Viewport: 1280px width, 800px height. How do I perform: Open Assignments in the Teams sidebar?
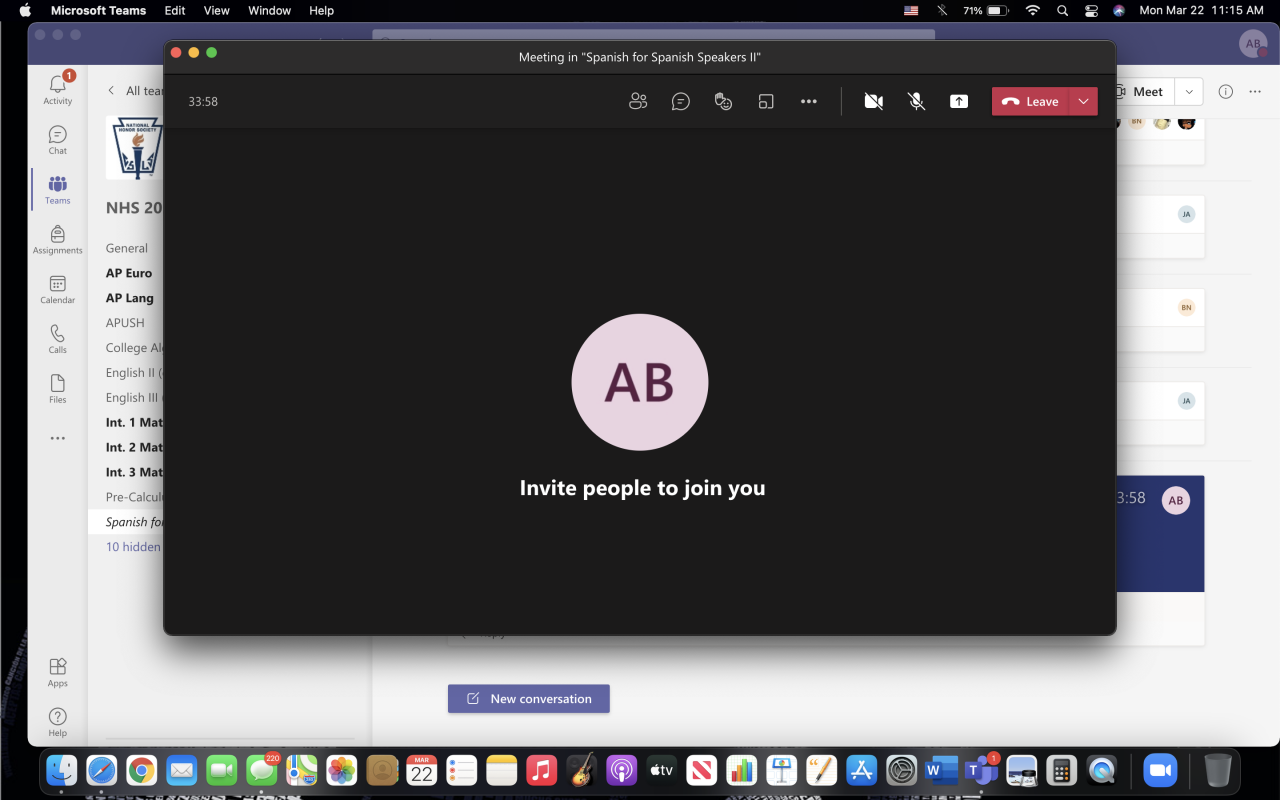[58, 239]
